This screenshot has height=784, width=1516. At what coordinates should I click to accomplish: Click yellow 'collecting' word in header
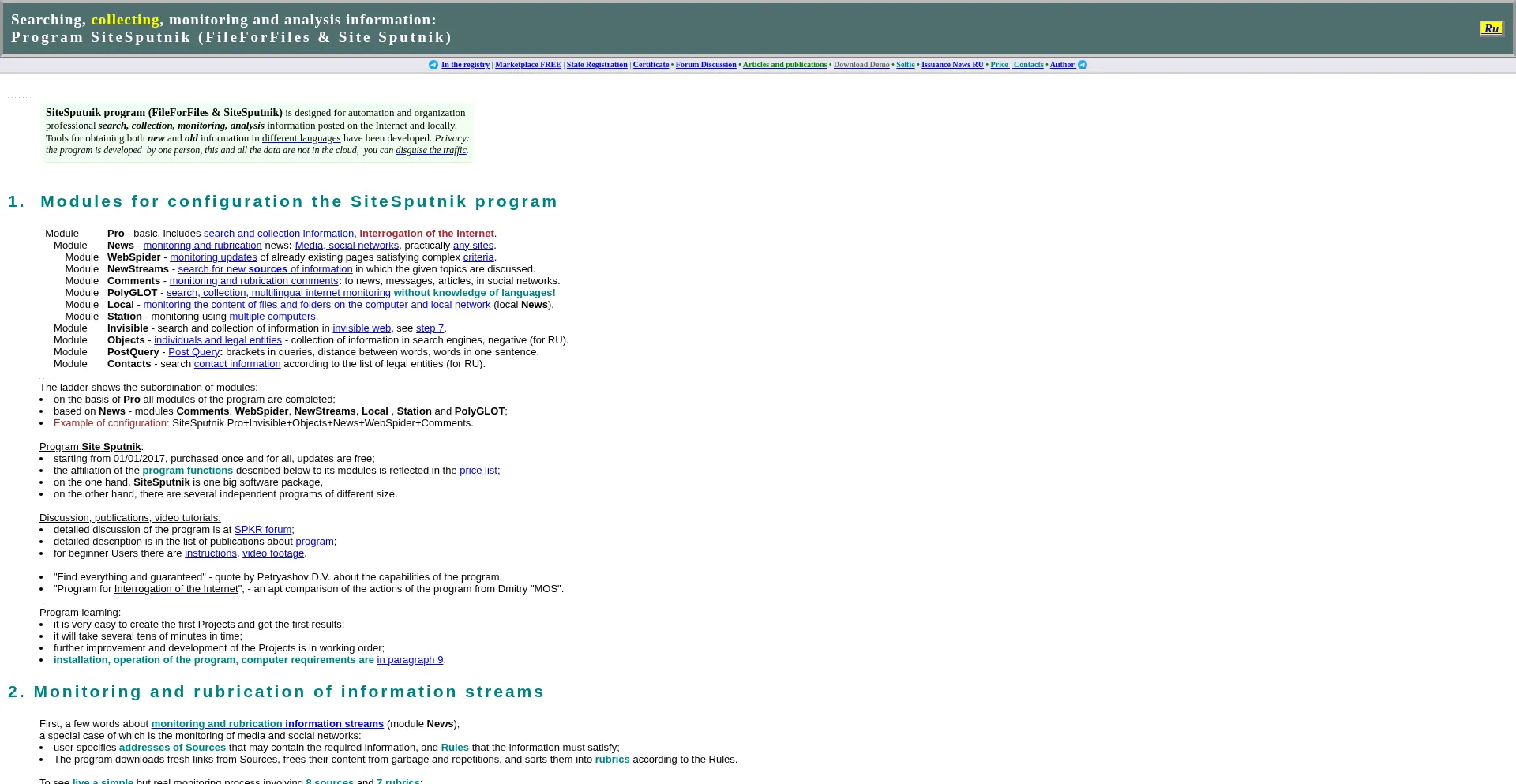[x=126, y=20]
